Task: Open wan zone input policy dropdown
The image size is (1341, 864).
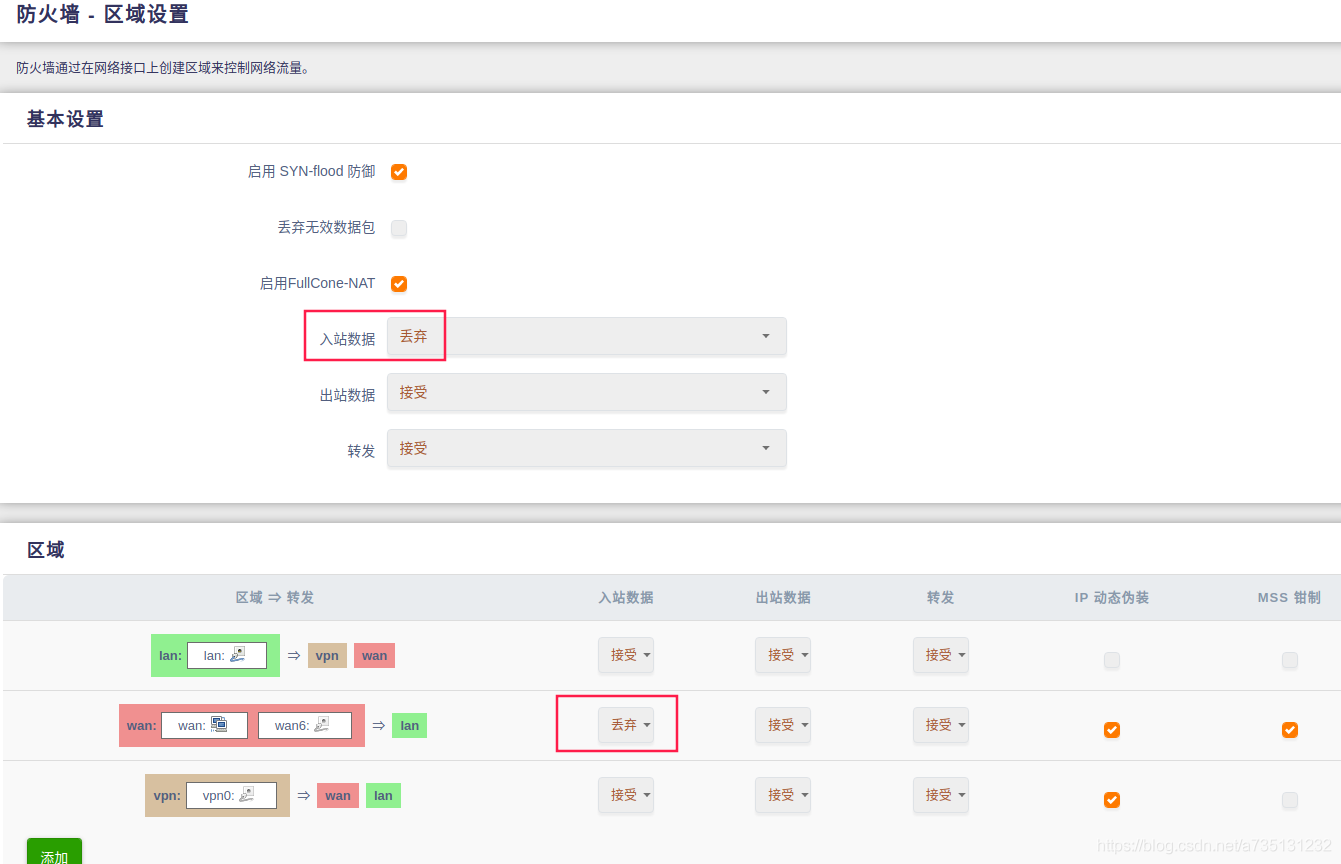Action: [626, 725]
